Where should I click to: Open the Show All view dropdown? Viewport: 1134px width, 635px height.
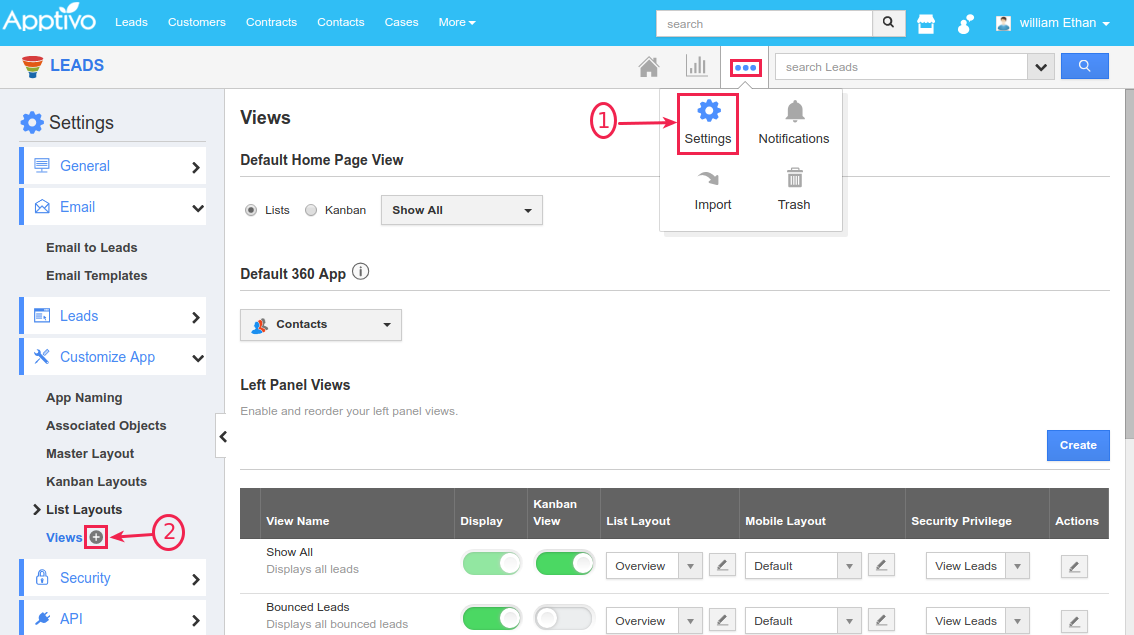461,210
